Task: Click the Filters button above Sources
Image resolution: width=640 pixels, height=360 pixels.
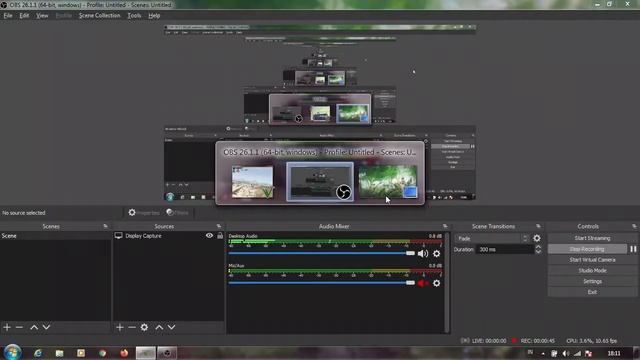Action: click(x=177, y=213)
